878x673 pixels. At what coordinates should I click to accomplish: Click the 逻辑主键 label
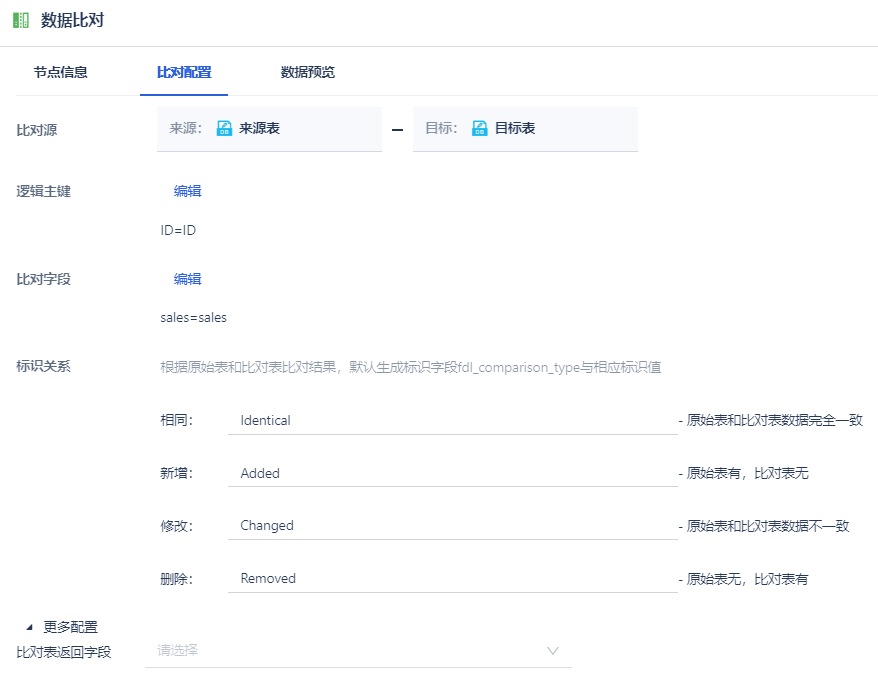click(x=43, y=191)
